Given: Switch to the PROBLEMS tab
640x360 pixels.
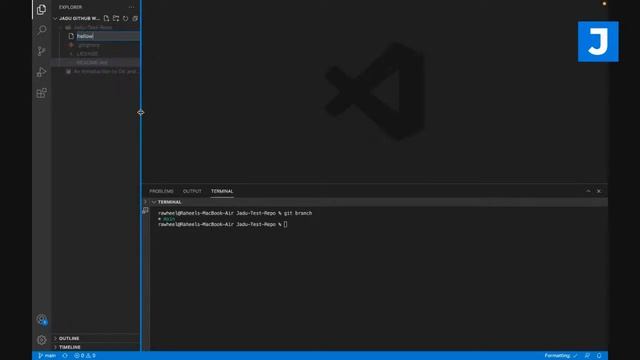Looking at the screenshot, I should coord(161,191).
